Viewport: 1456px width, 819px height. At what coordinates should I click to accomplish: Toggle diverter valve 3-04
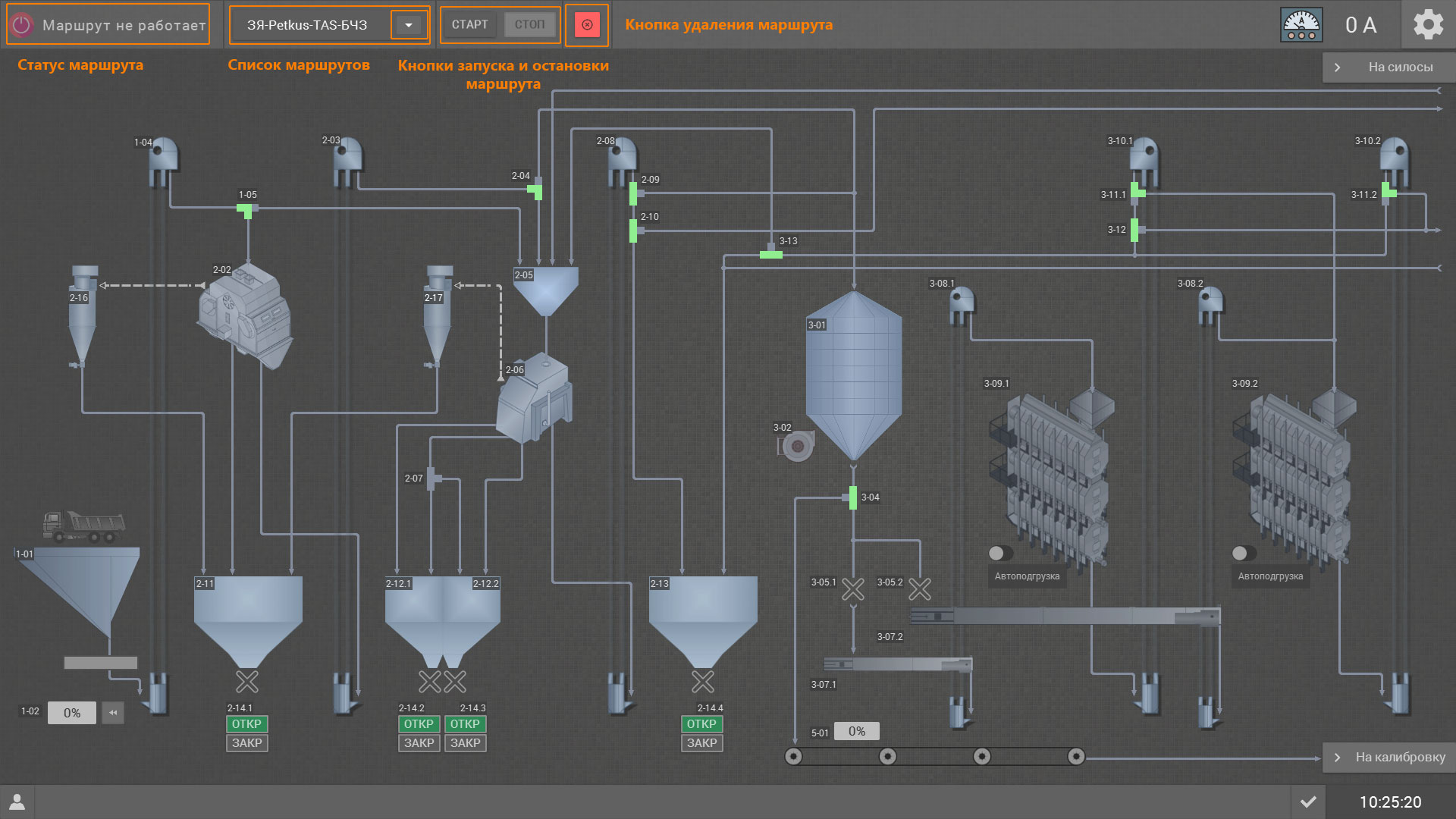(x=853, y=497)
